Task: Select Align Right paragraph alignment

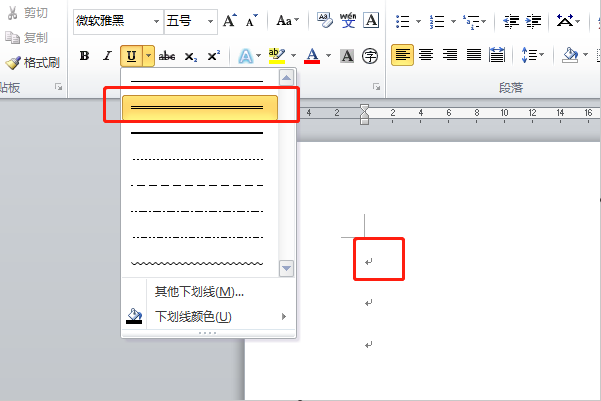Action: (450, 55)
